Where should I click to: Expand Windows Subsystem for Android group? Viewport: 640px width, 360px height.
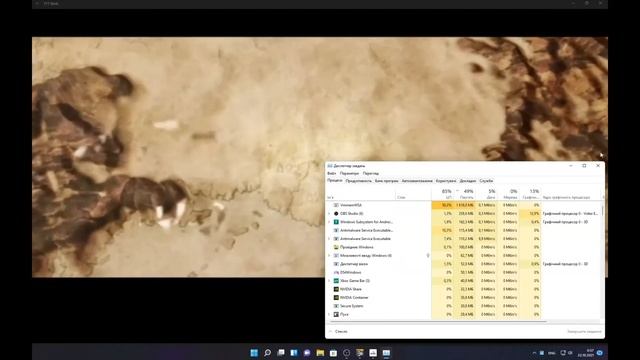[329, 222]
